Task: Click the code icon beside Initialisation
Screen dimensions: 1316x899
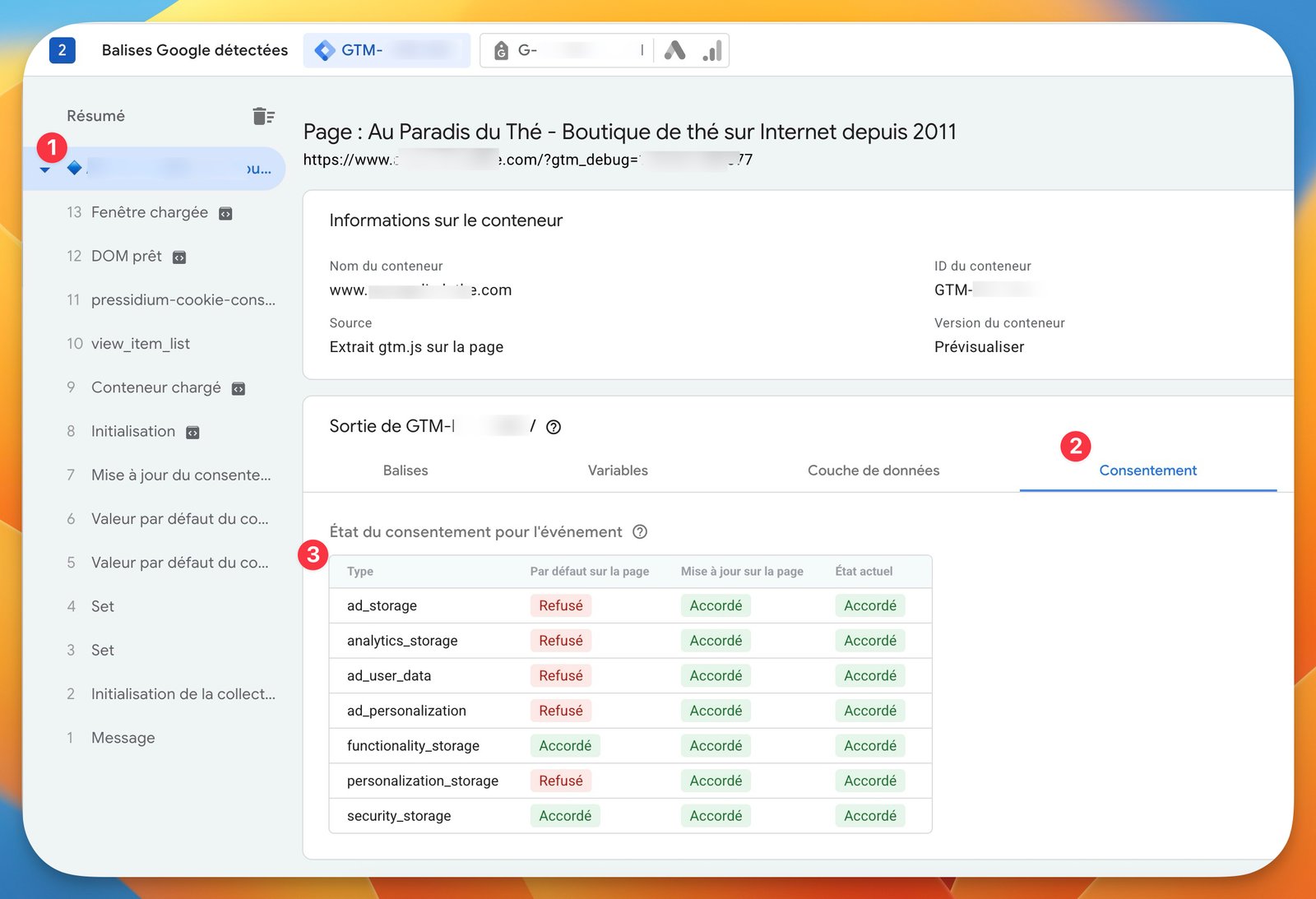Action: pyautogui.click(x=192, y=433)
